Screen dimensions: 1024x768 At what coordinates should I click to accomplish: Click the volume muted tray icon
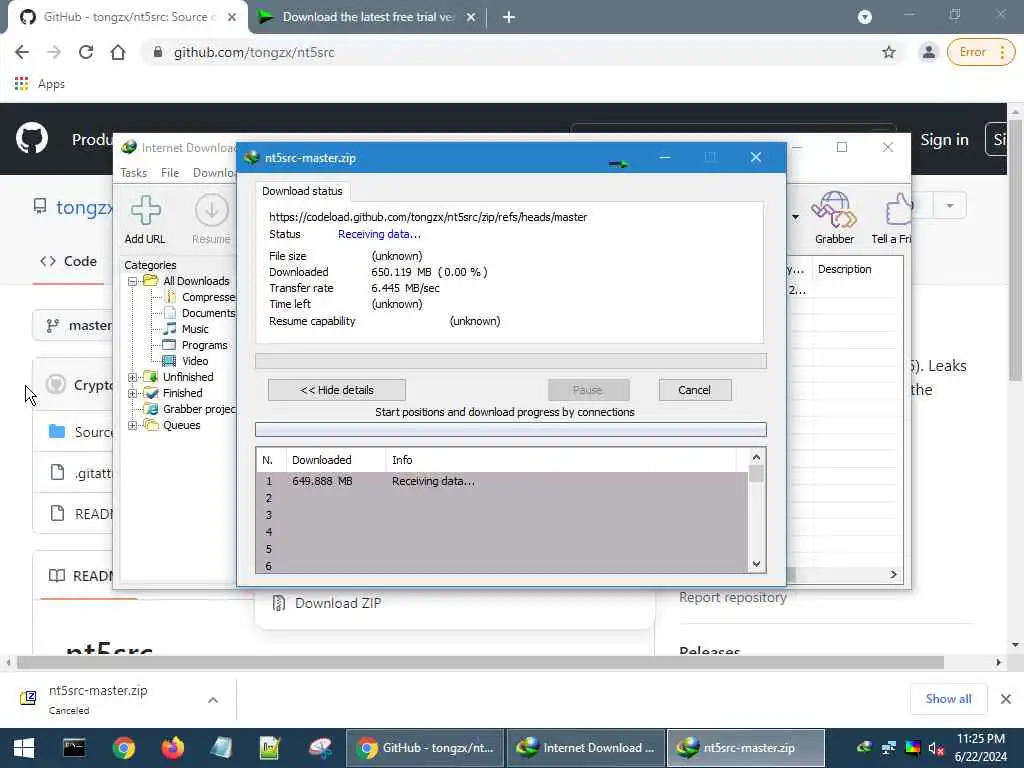(x=935, y=748)
